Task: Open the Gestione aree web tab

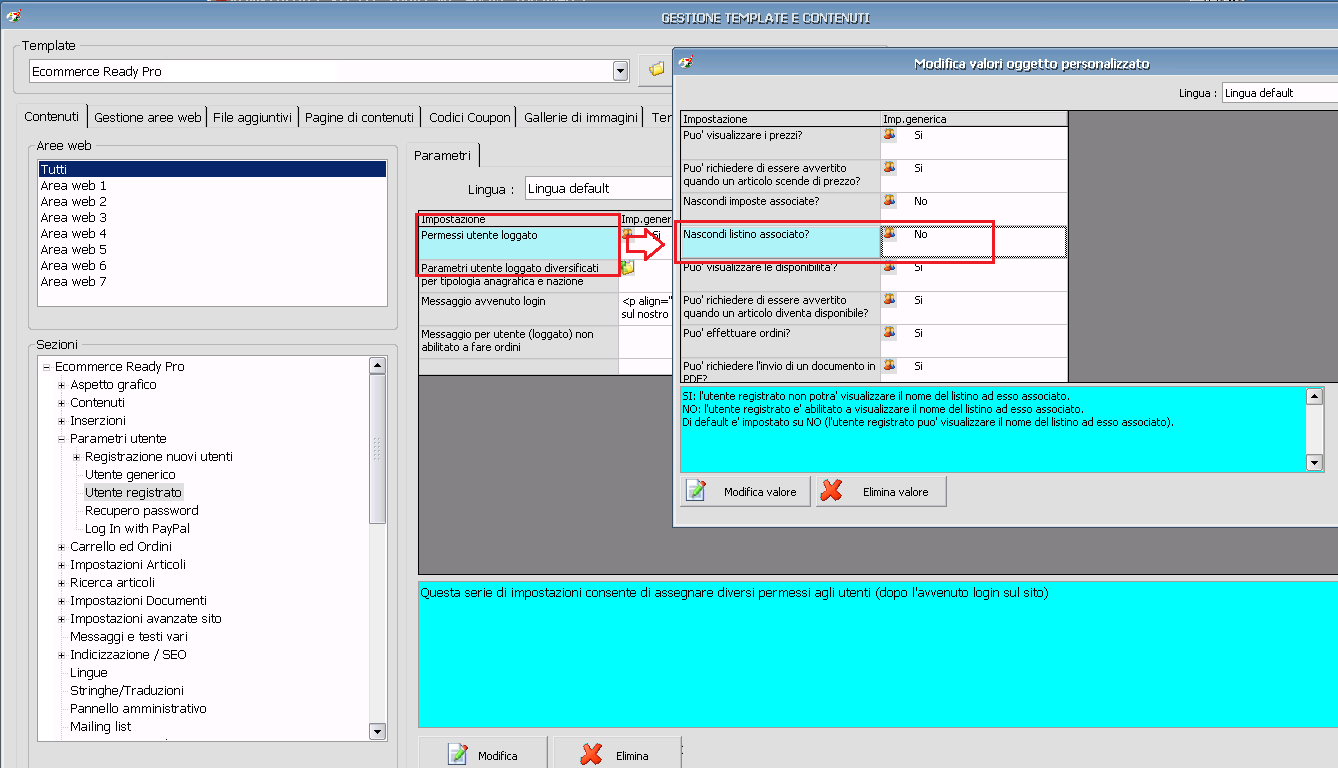Action: coord(148,118)
